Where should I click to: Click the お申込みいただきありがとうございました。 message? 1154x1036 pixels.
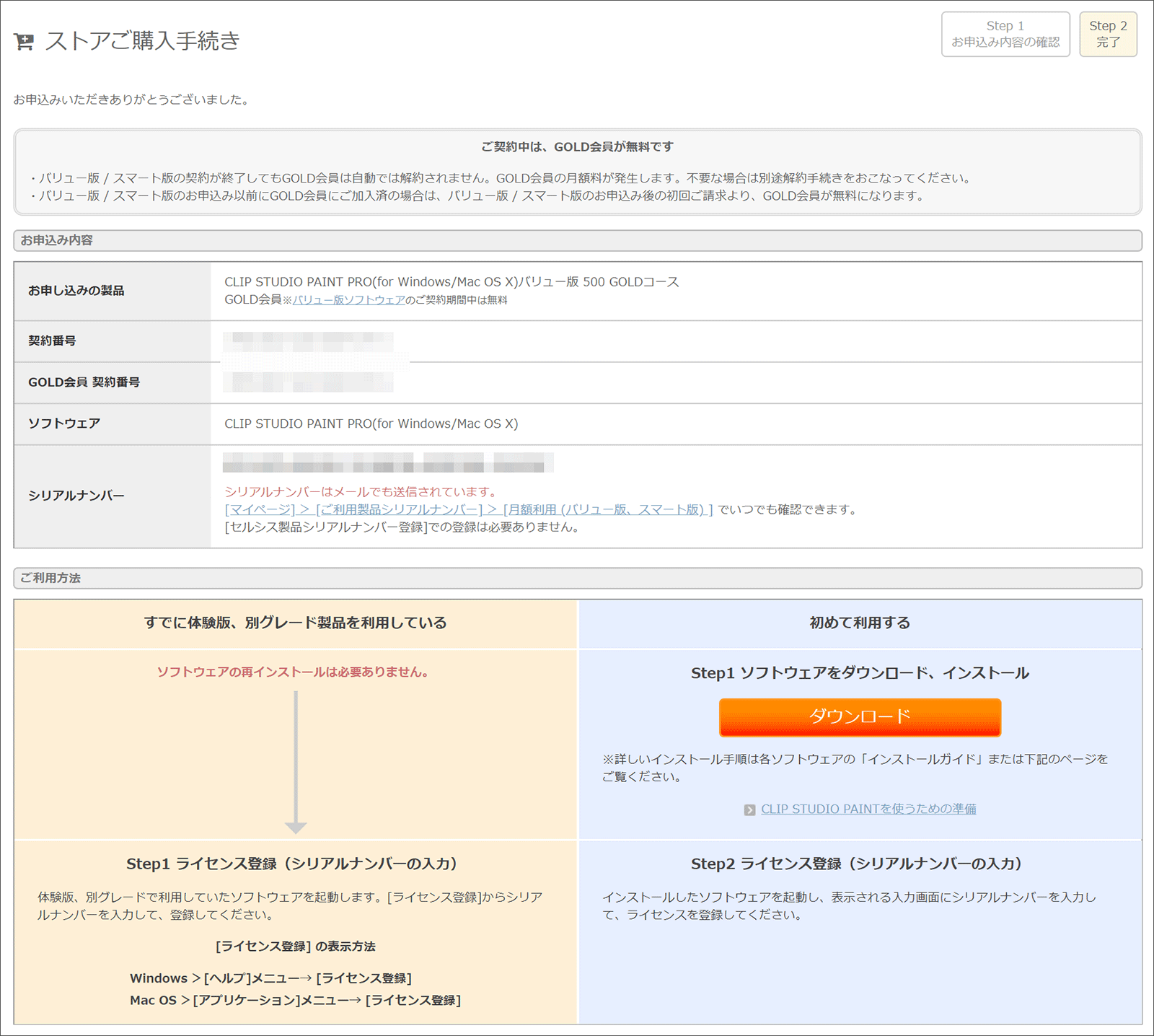point(133,100)
